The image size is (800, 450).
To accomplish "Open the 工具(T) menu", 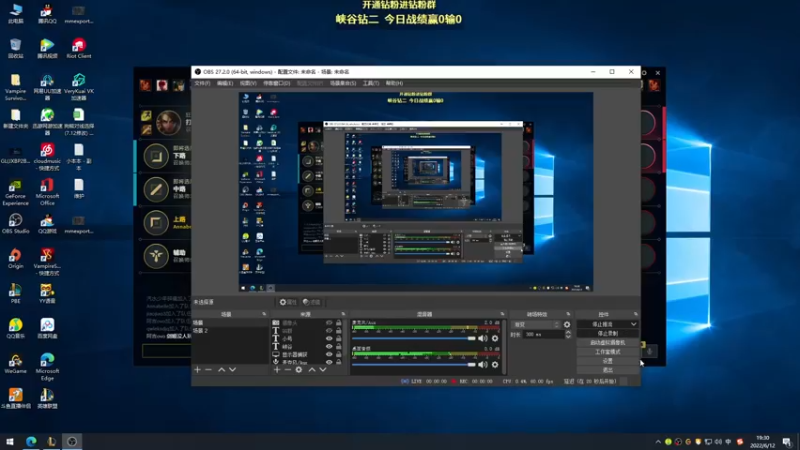I will 370,83.
